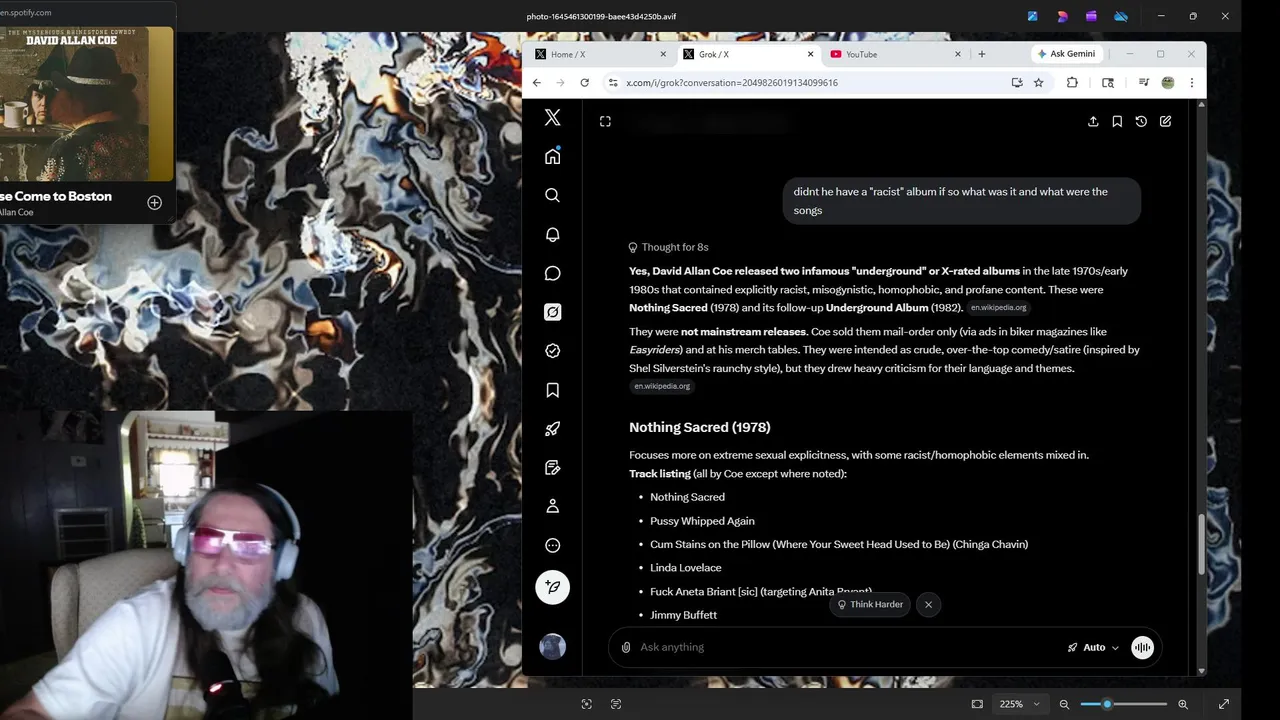The width and height of the screenshot is (1280, 720).
Task: Open site information icon in address bar
Action: point(612,83)
